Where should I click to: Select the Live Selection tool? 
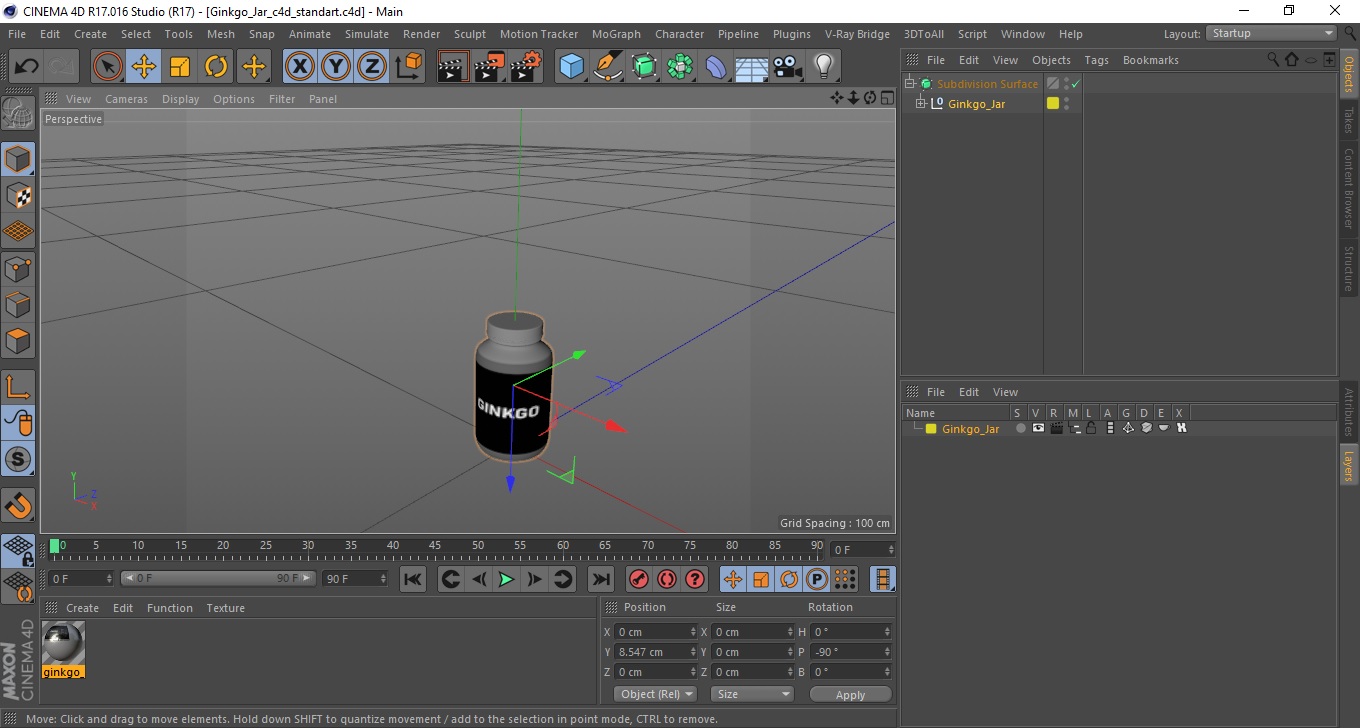(108, 67)
